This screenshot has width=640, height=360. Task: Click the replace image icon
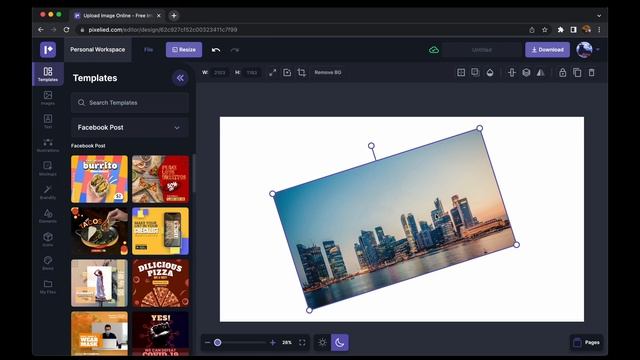point(287,72)
